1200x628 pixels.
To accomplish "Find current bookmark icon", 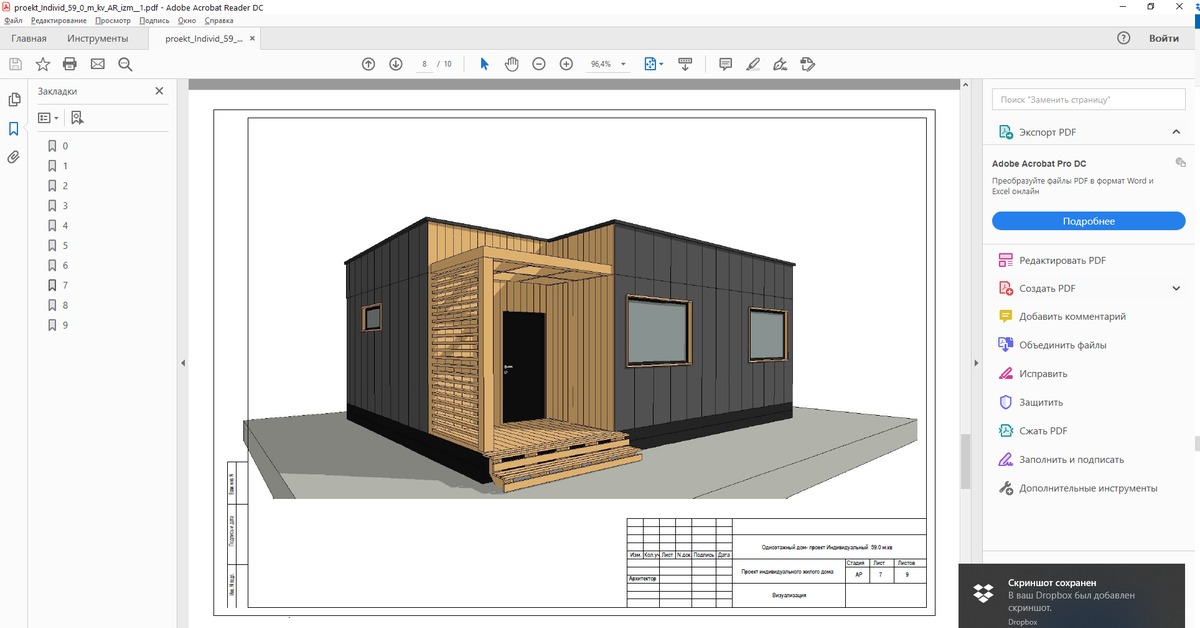I will pos(77,117).
